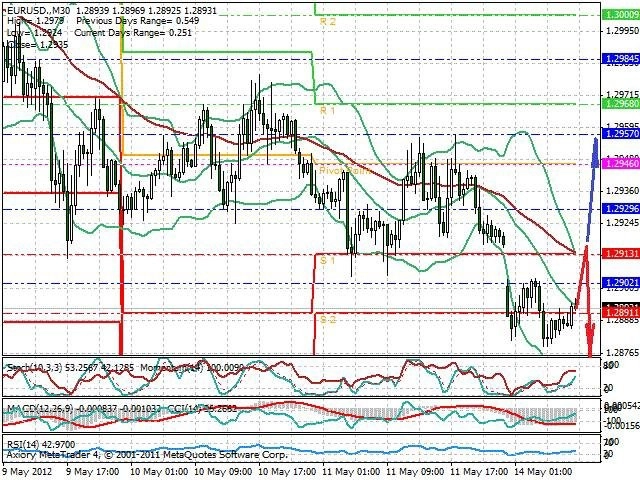The image size is (640, 480).
Task: Click the '14 May 01:00' time label
Action: click(x=544, y=471)
